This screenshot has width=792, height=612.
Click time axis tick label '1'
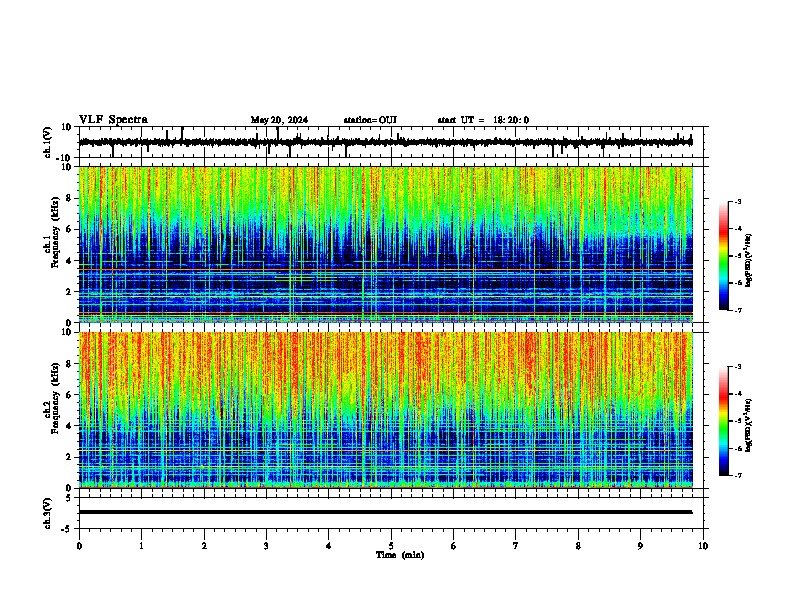[x=141, y=546]
